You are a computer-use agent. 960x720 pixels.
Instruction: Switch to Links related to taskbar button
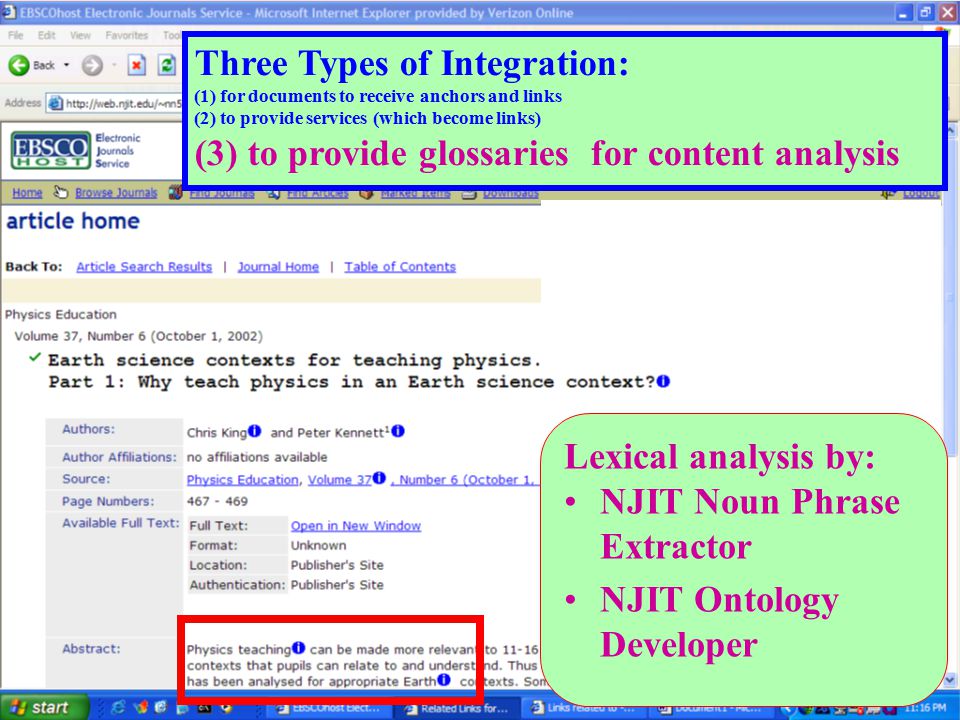point(582,708)
